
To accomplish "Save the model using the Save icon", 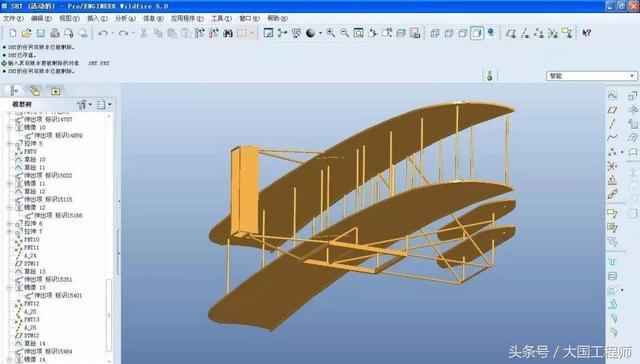I will click(41, 33).
